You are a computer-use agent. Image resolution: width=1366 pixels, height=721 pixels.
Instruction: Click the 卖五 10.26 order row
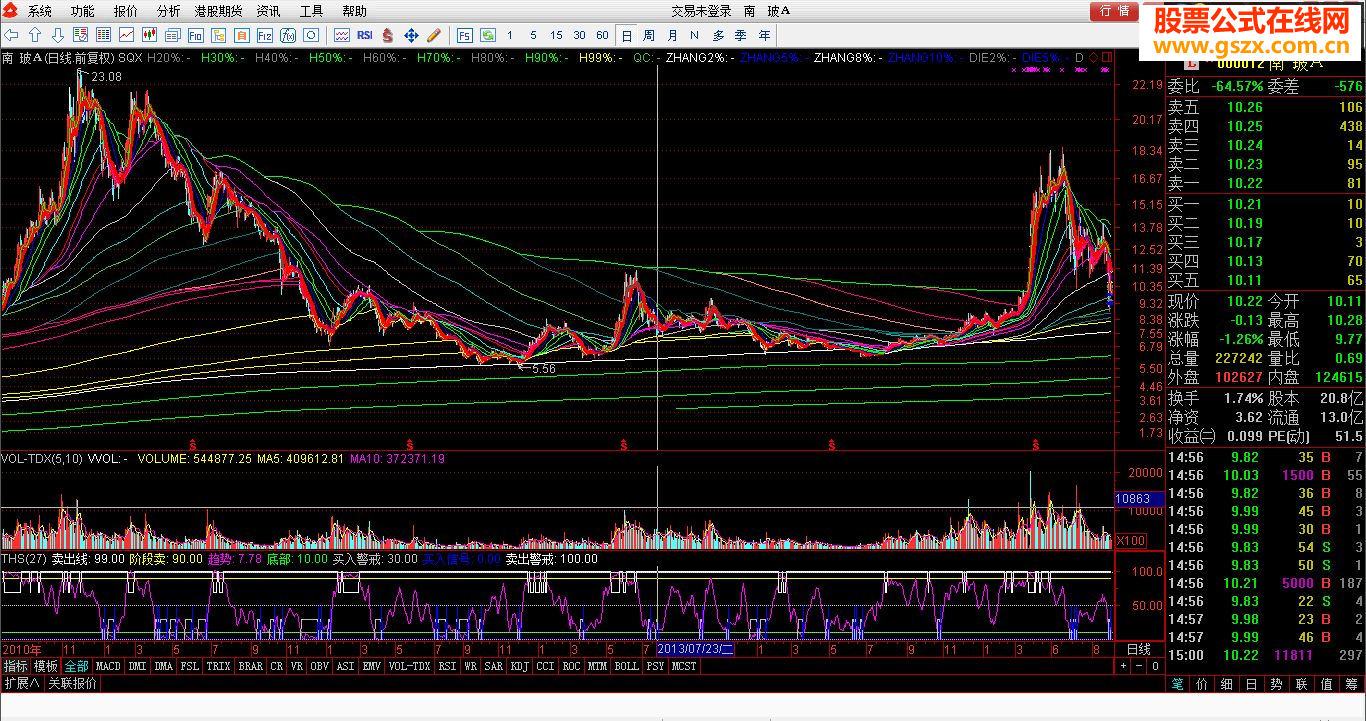click(x=1265, y=107)
